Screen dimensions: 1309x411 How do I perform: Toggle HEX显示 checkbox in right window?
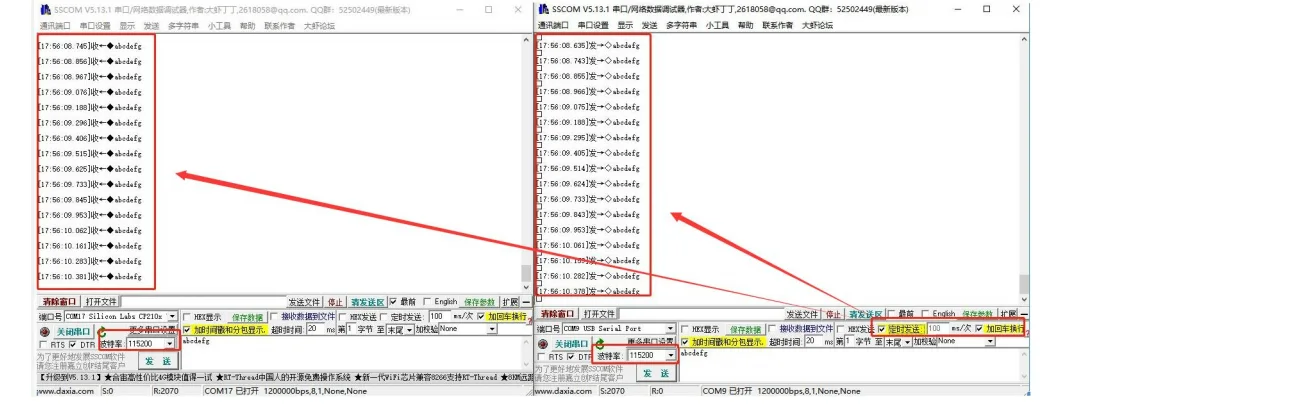(685, 329)
